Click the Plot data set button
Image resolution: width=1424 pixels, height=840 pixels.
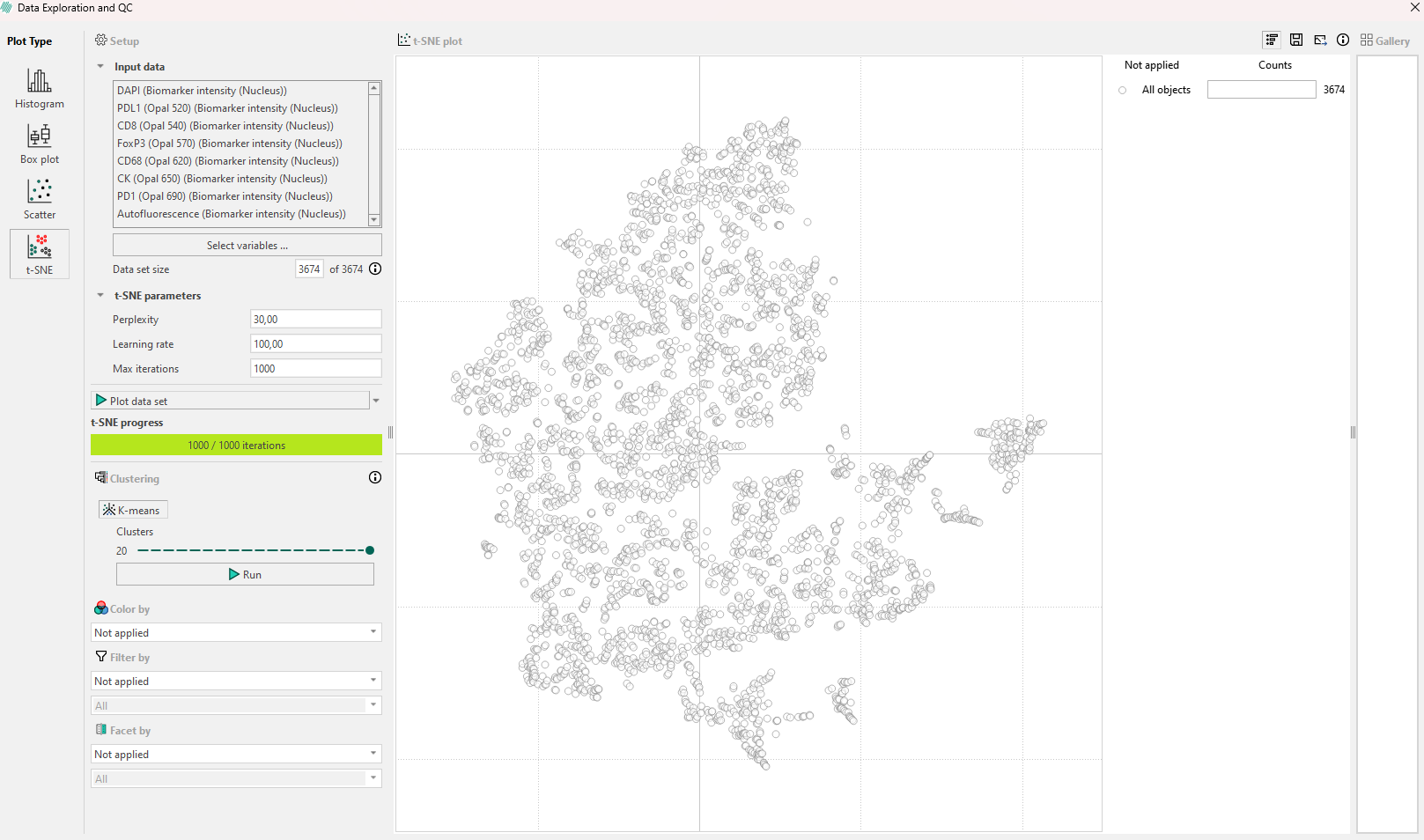(230, 401)
